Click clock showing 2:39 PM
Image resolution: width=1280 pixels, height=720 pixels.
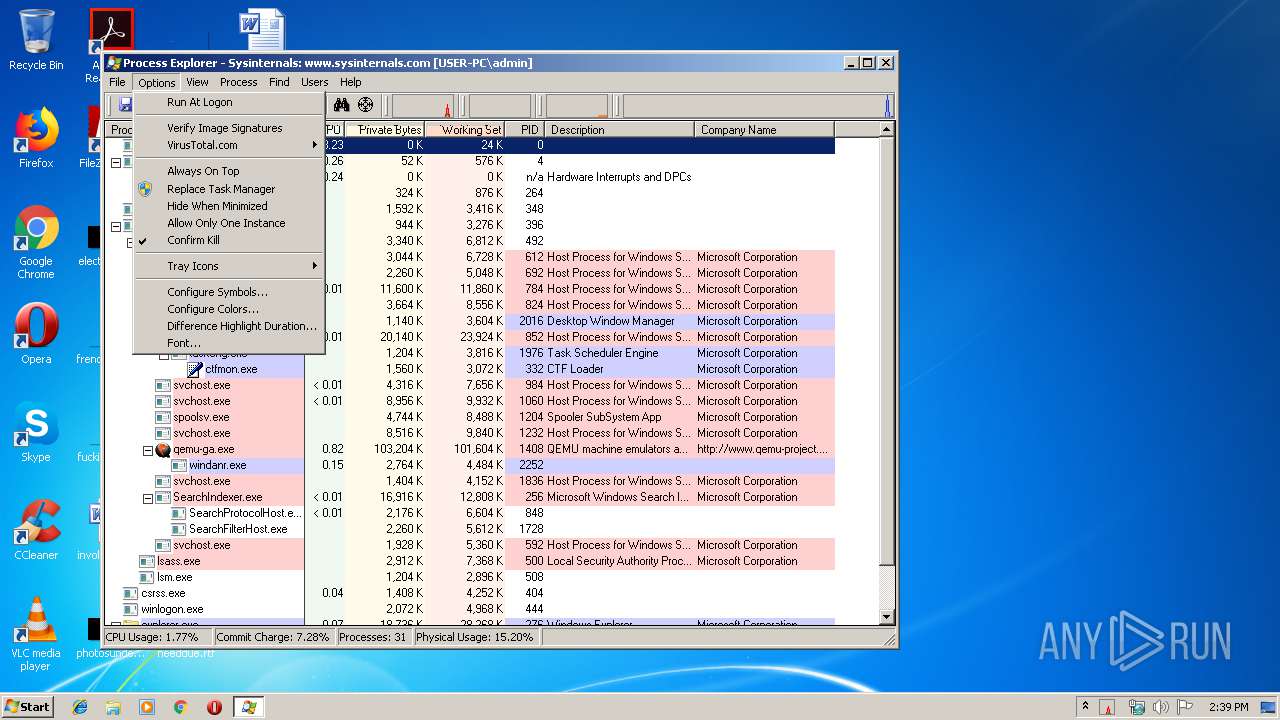[x=1228, y=707]
